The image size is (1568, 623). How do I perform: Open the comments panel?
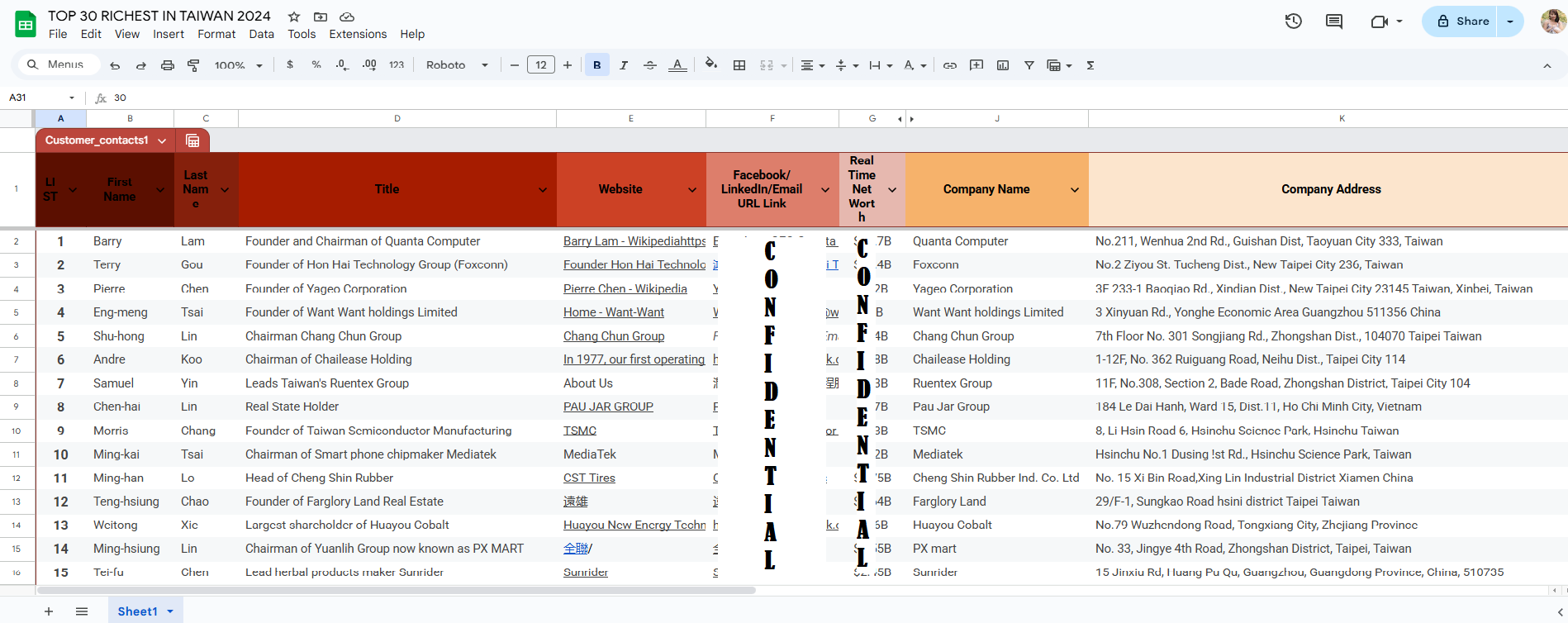pyautogui.click(x=1334, y=21)
